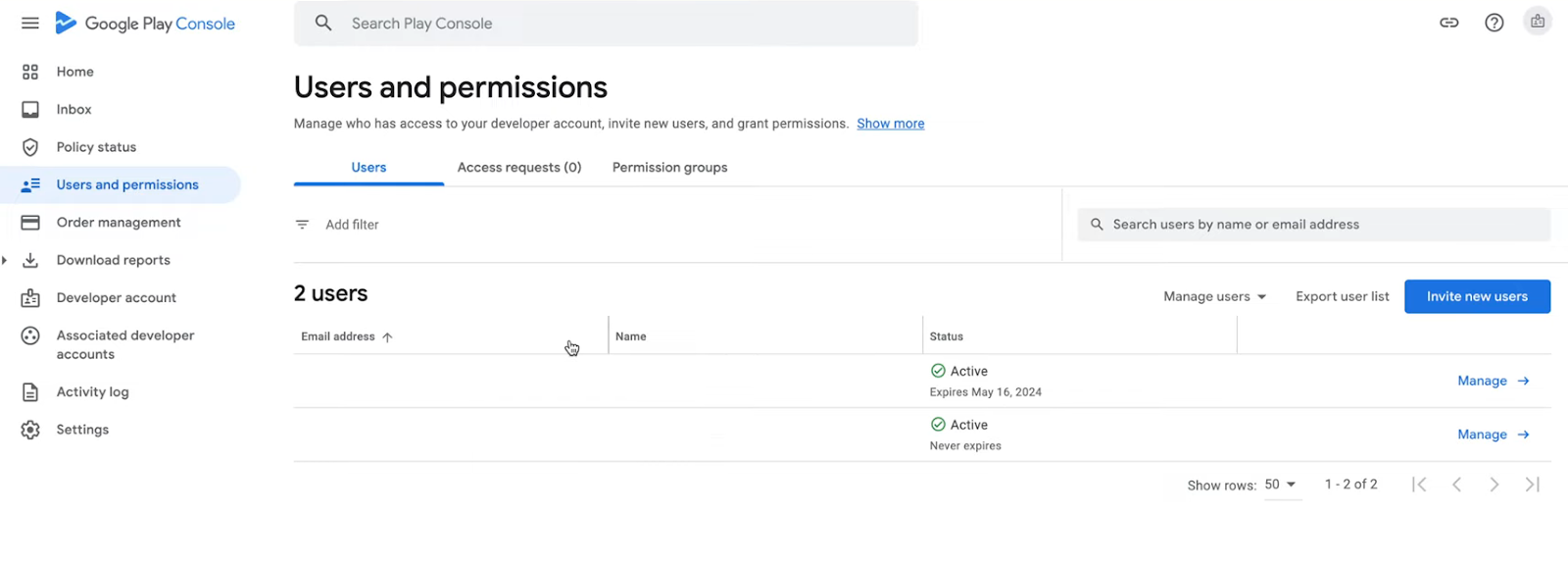
Task: Sort by Email address column arrow
Action: pyautogui.click(x=387, y=336)
